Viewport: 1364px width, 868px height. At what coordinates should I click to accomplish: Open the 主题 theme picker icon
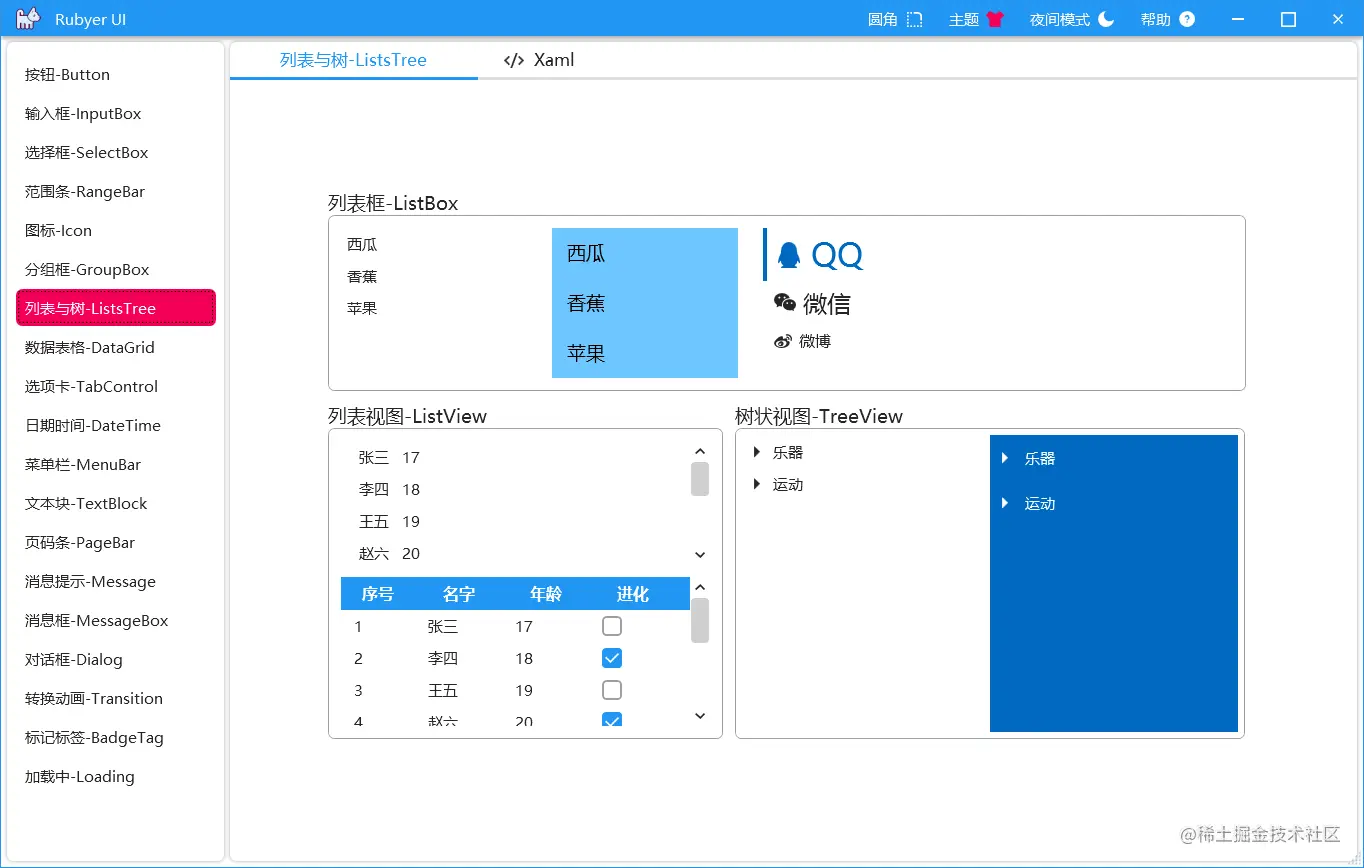pos(995,18)
